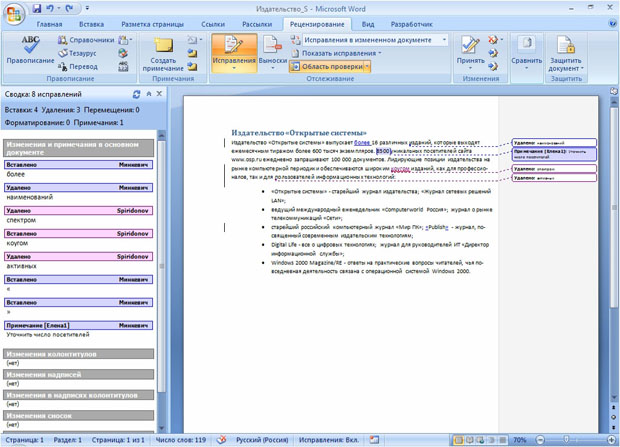Go to next change arrow icon

pyautogui.click(x=493, y=66)
